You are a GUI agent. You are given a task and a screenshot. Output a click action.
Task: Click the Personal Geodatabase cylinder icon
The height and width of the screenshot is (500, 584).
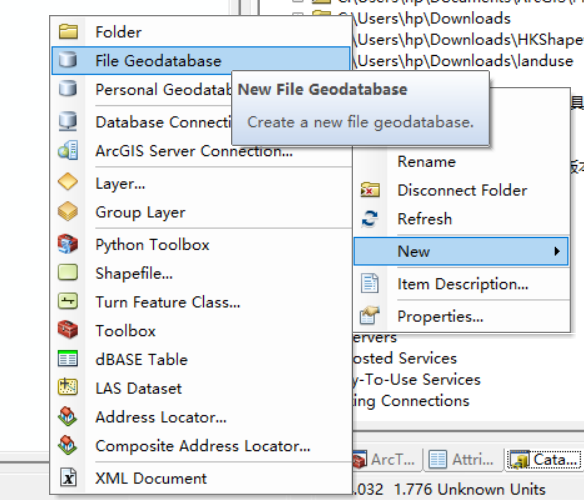click(x=68, y=89)
